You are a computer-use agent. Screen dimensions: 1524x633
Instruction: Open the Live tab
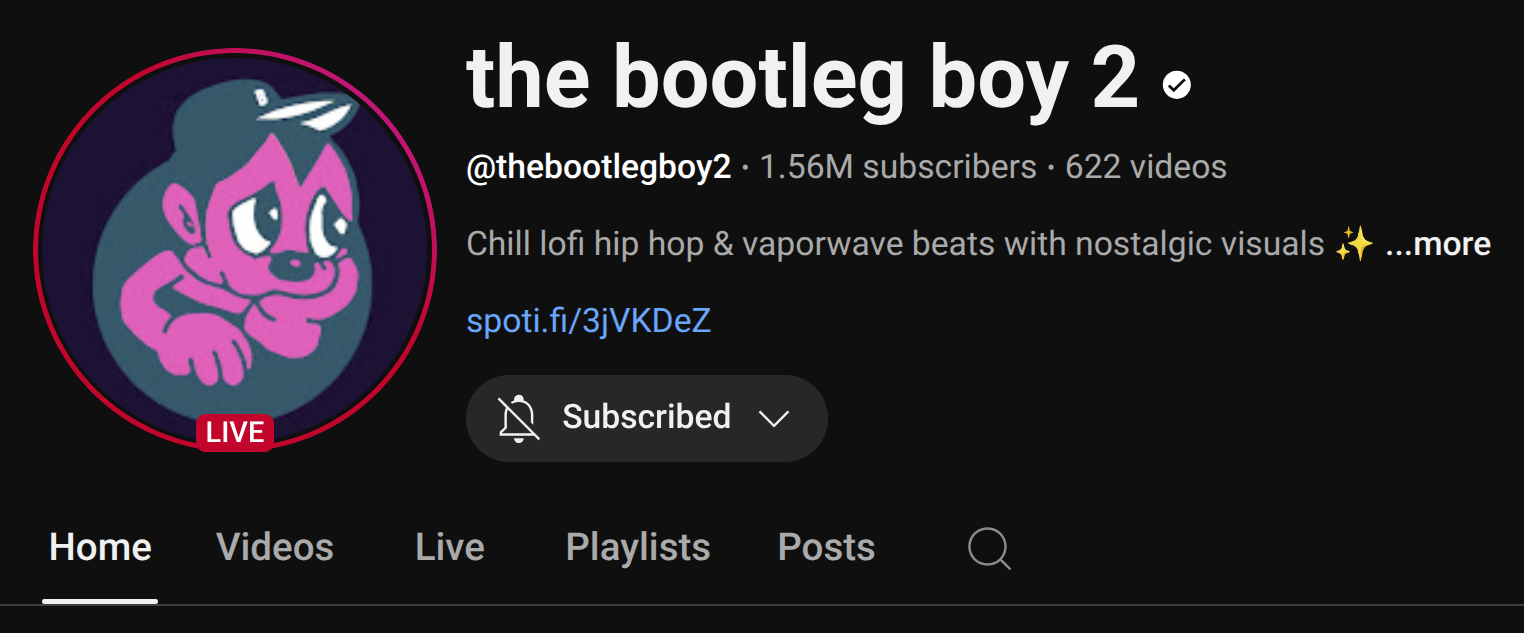point(450,547)
